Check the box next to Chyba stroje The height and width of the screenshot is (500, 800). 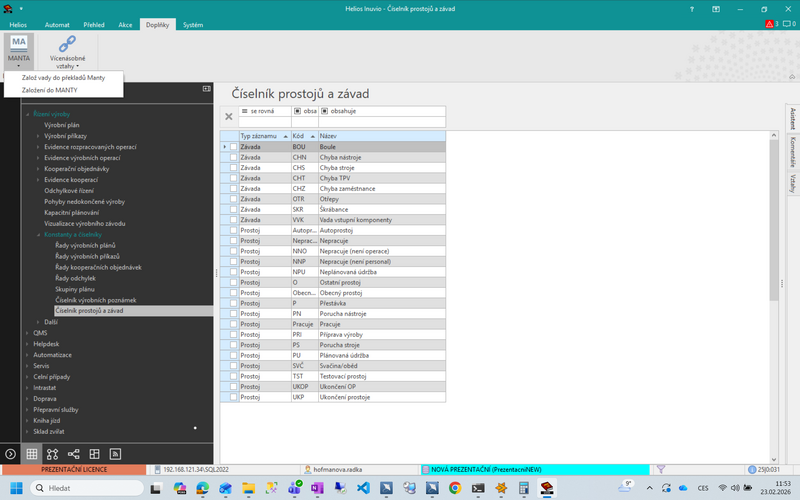pyautogui.click(x=234, y=168)
